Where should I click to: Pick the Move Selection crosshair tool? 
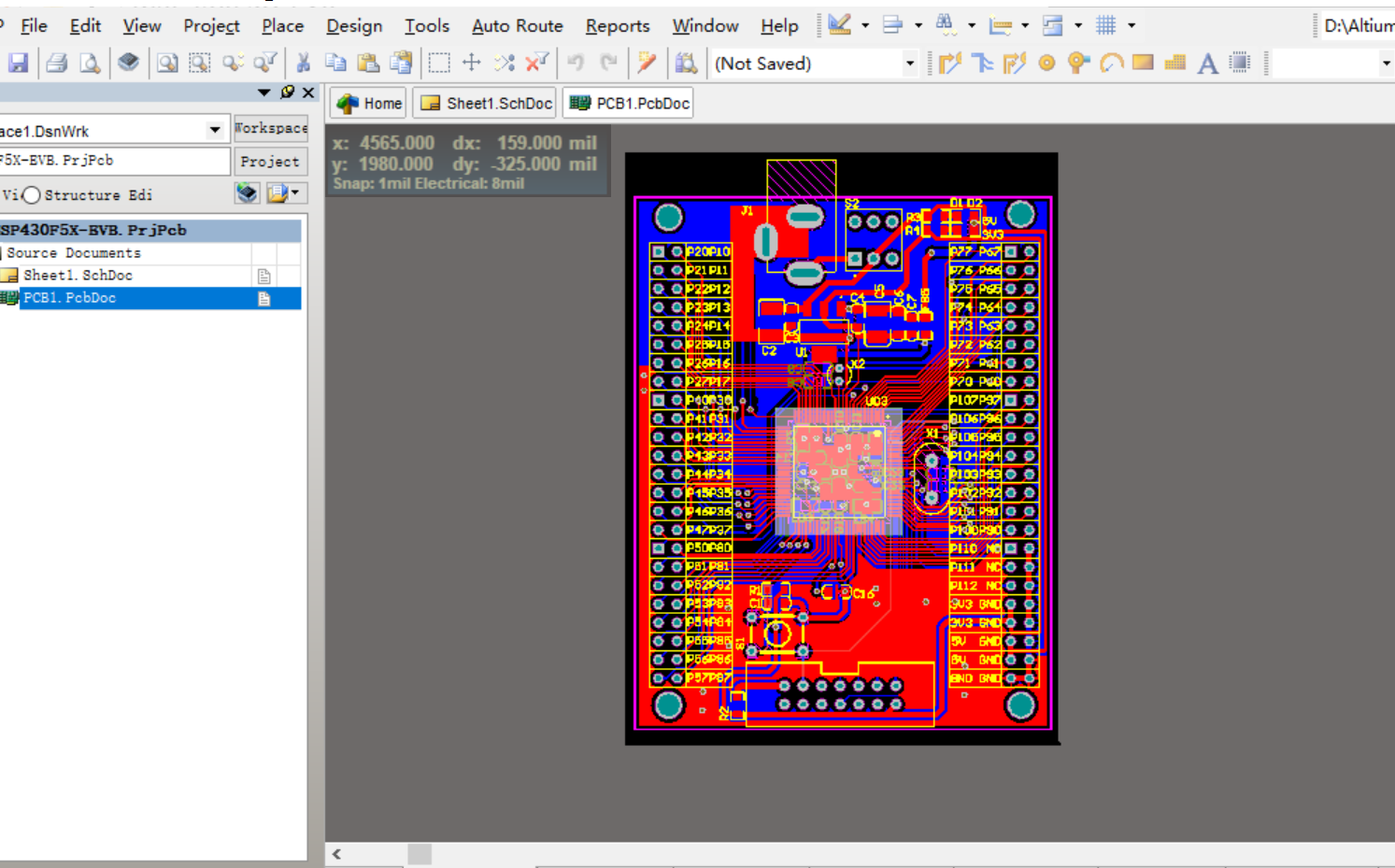(x=472, y=63)
